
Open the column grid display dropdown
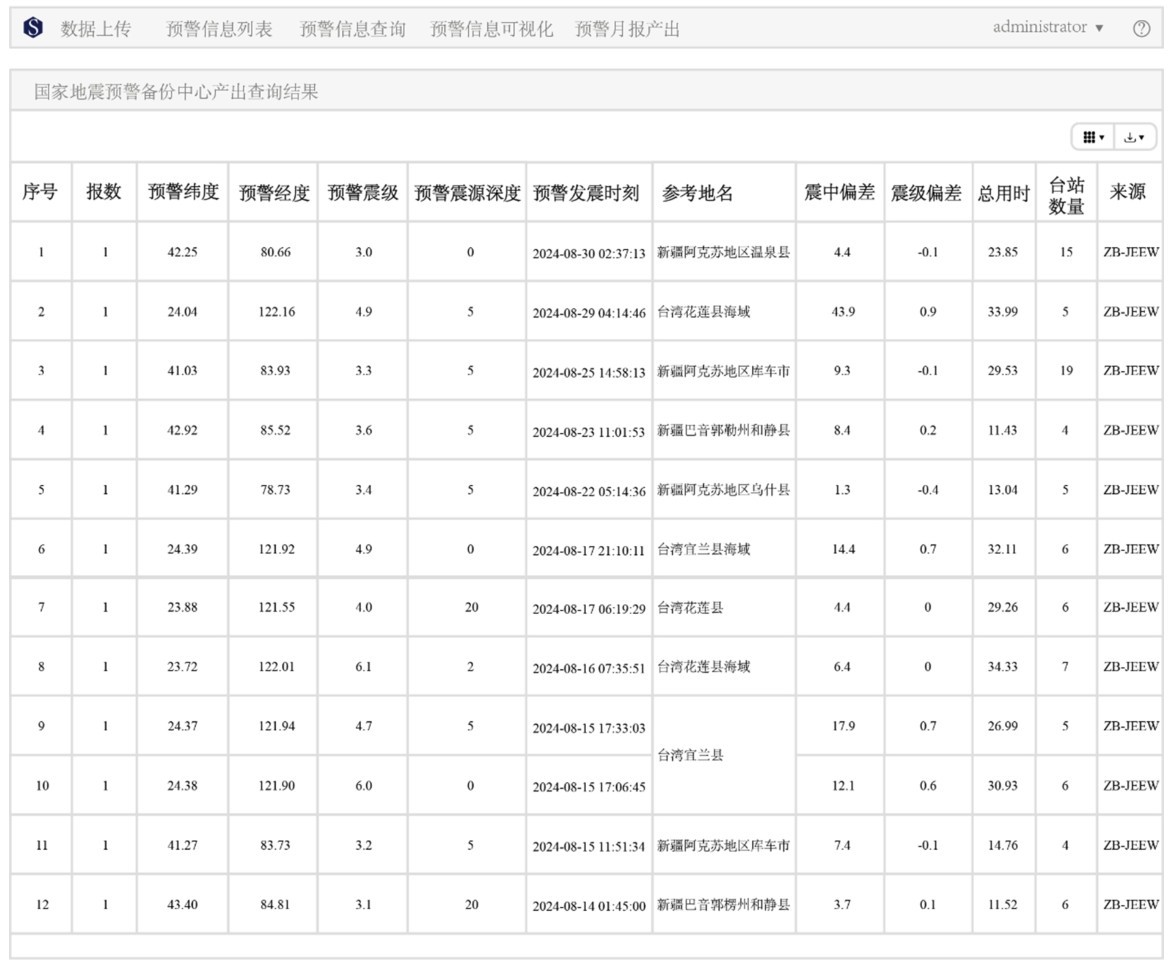(x=1094, y=137)
